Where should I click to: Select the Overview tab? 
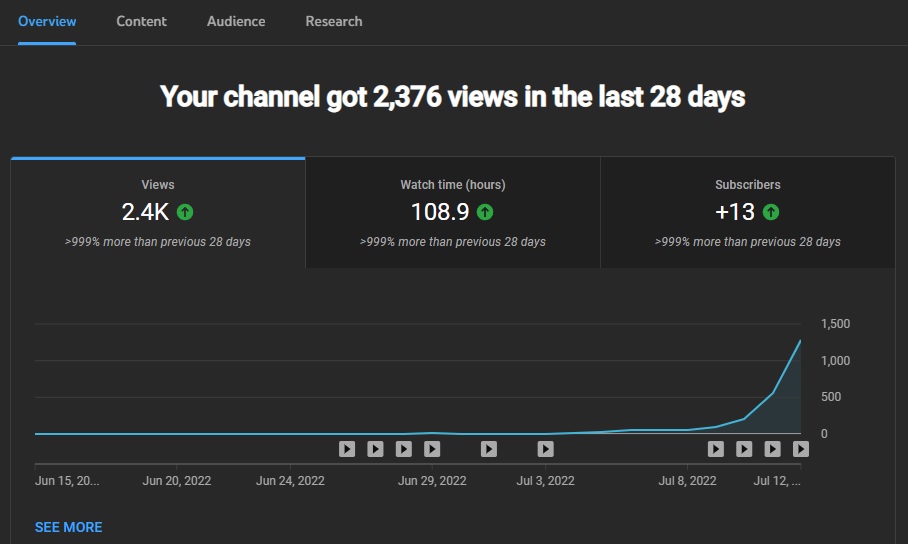click(x=47, y=21)
